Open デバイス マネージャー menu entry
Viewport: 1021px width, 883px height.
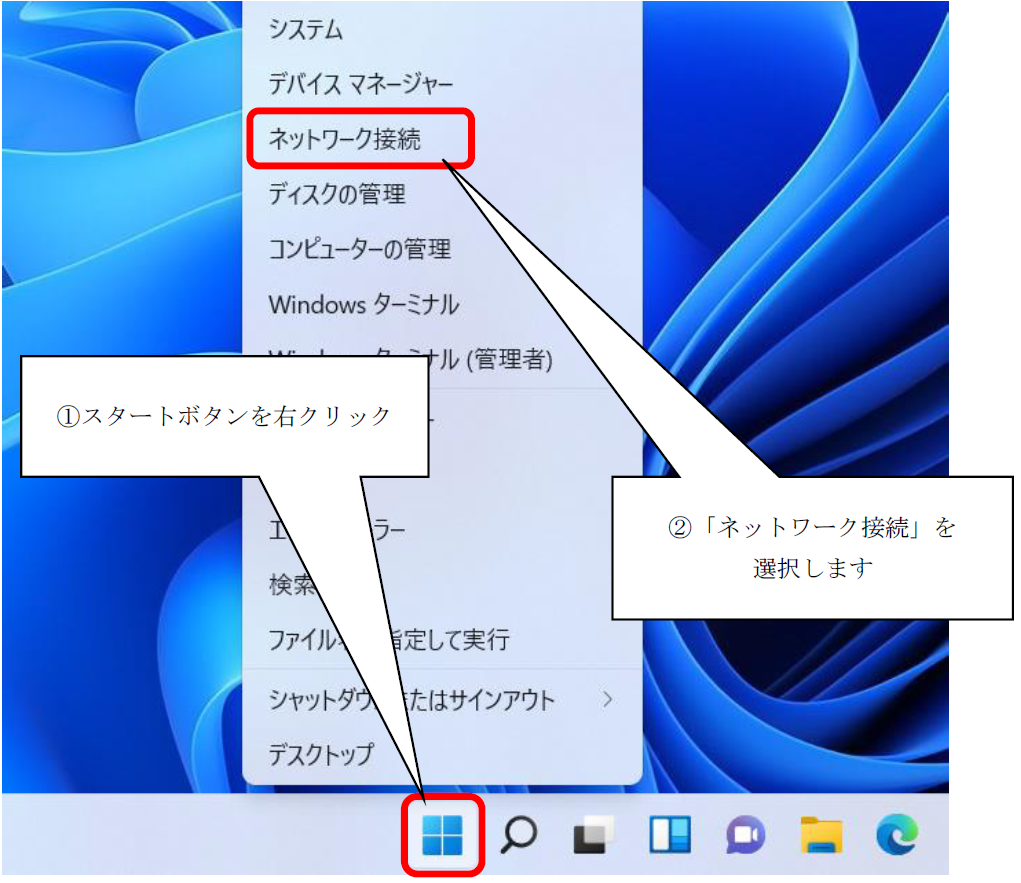[360, 84]
